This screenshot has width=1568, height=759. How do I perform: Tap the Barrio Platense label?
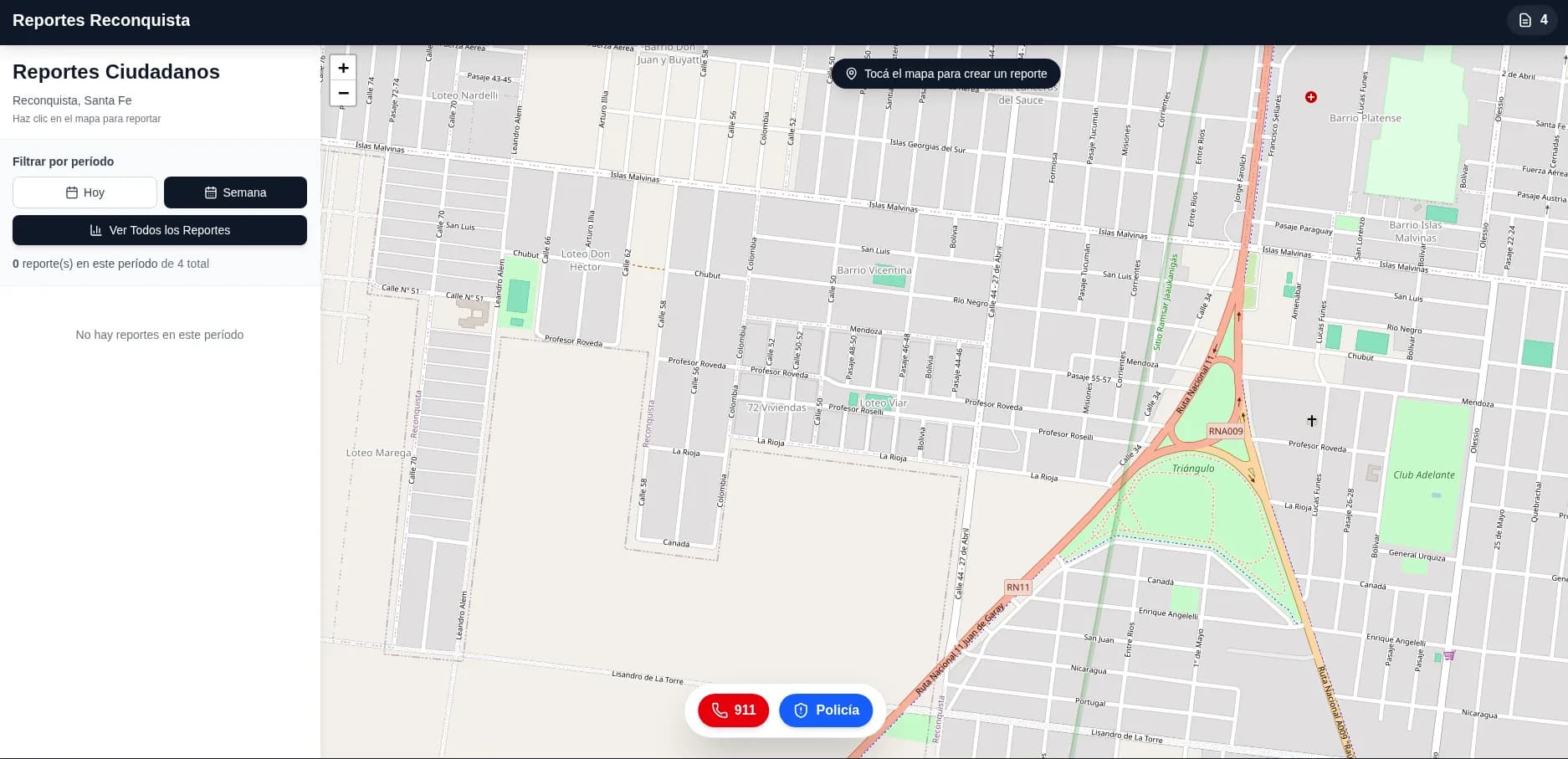tap(1365, 118)
